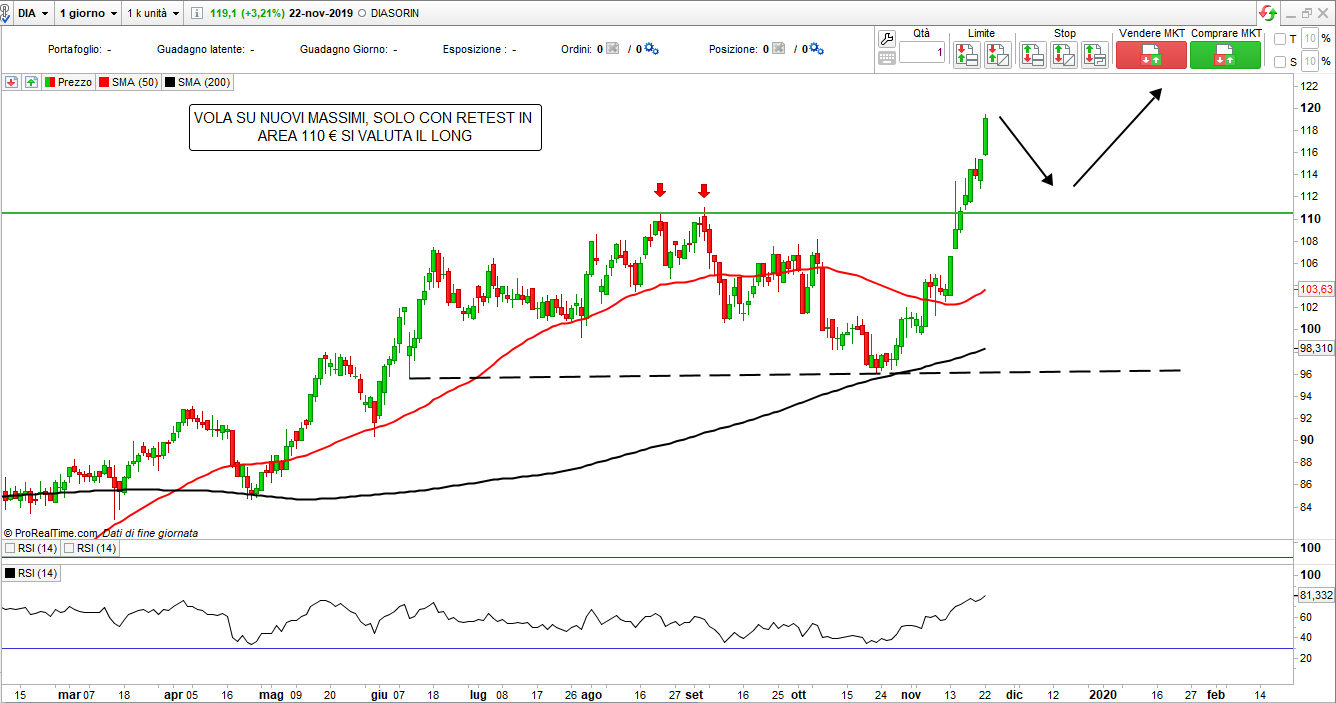Click the red down-arrow icon beside Prezzo

12,82
